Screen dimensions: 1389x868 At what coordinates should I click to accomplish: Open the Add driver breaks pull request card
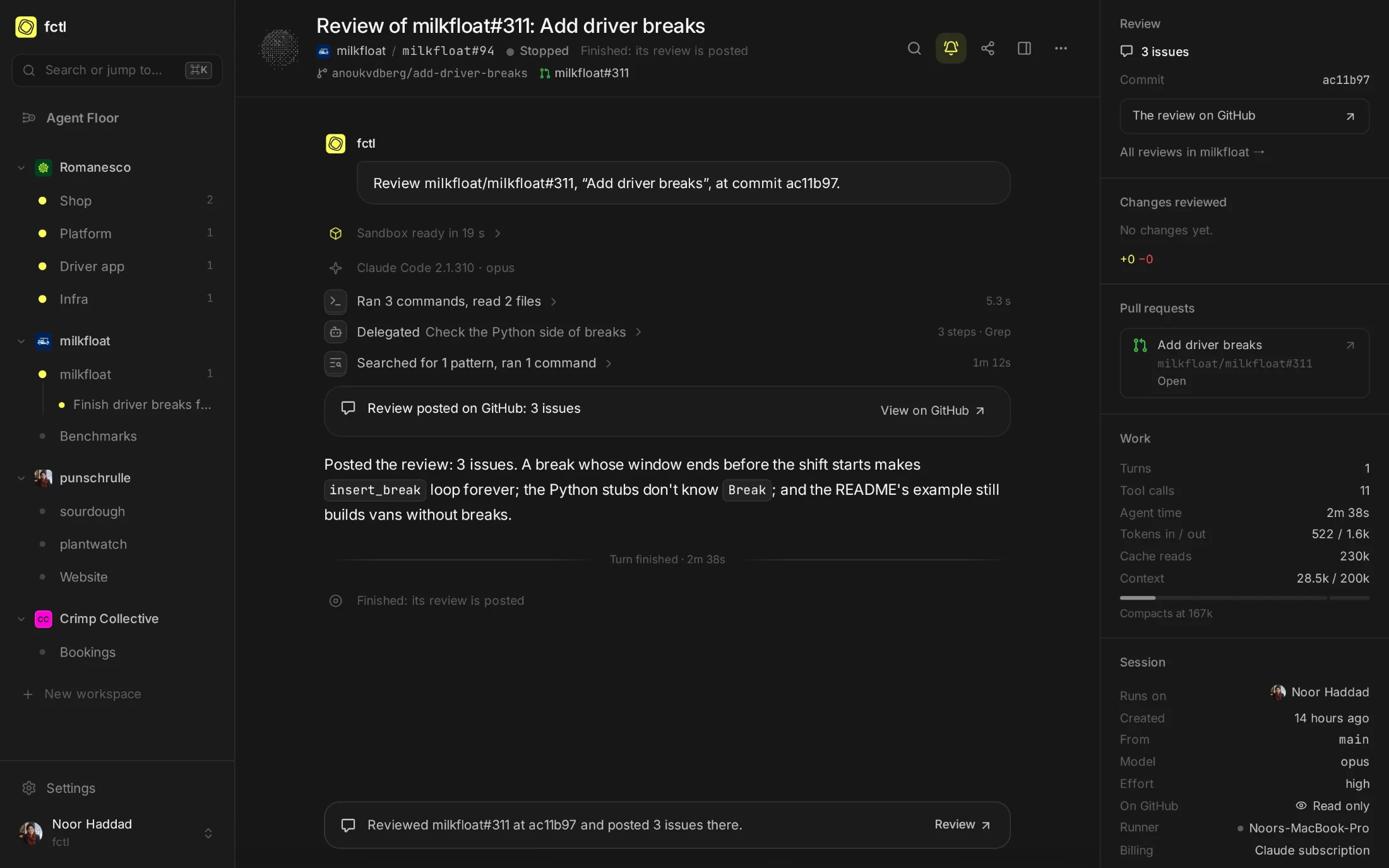pos(1244,363)
